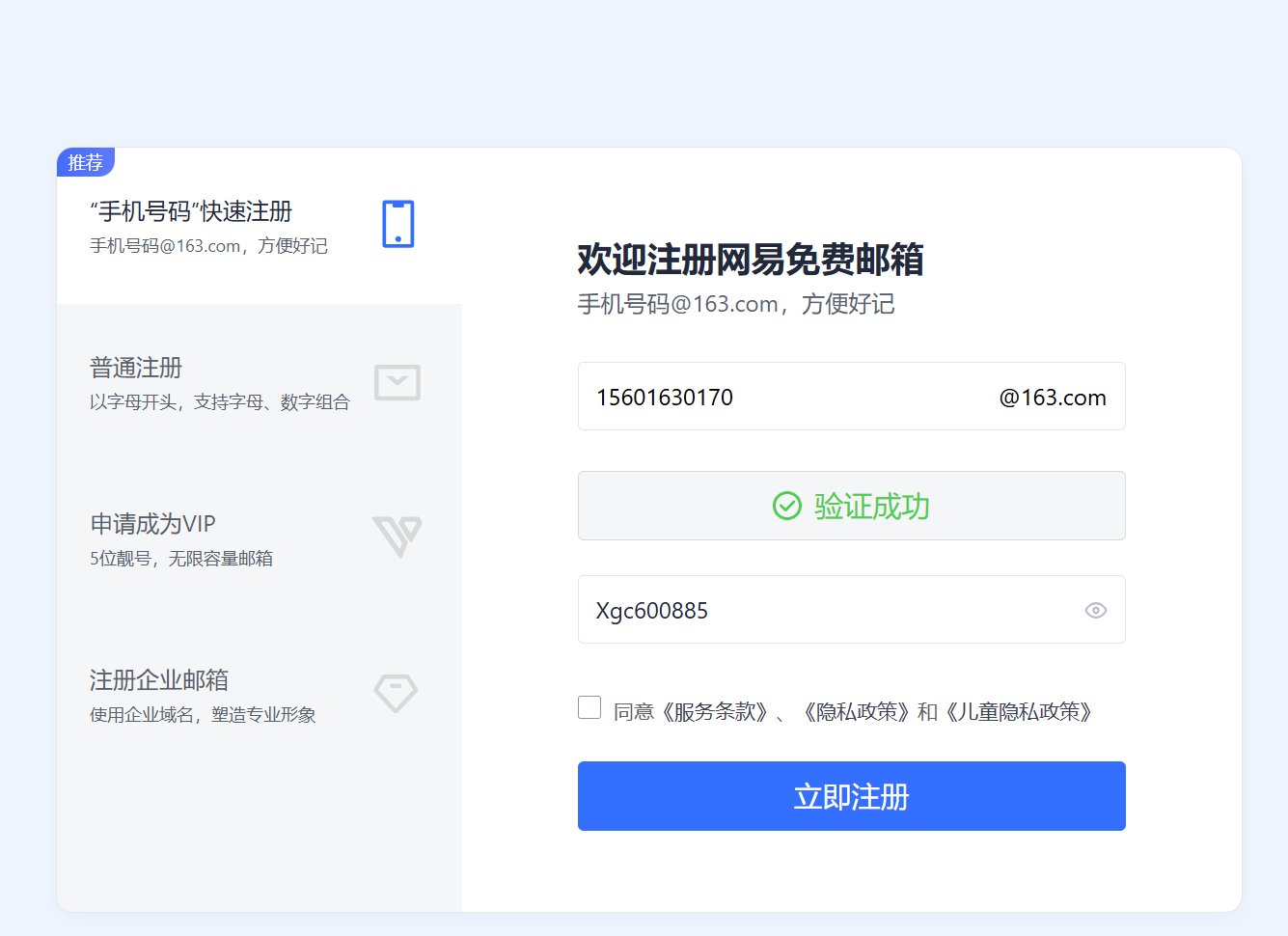
Task: Switch to the 普通注册 option
Action: click(136, 369)
